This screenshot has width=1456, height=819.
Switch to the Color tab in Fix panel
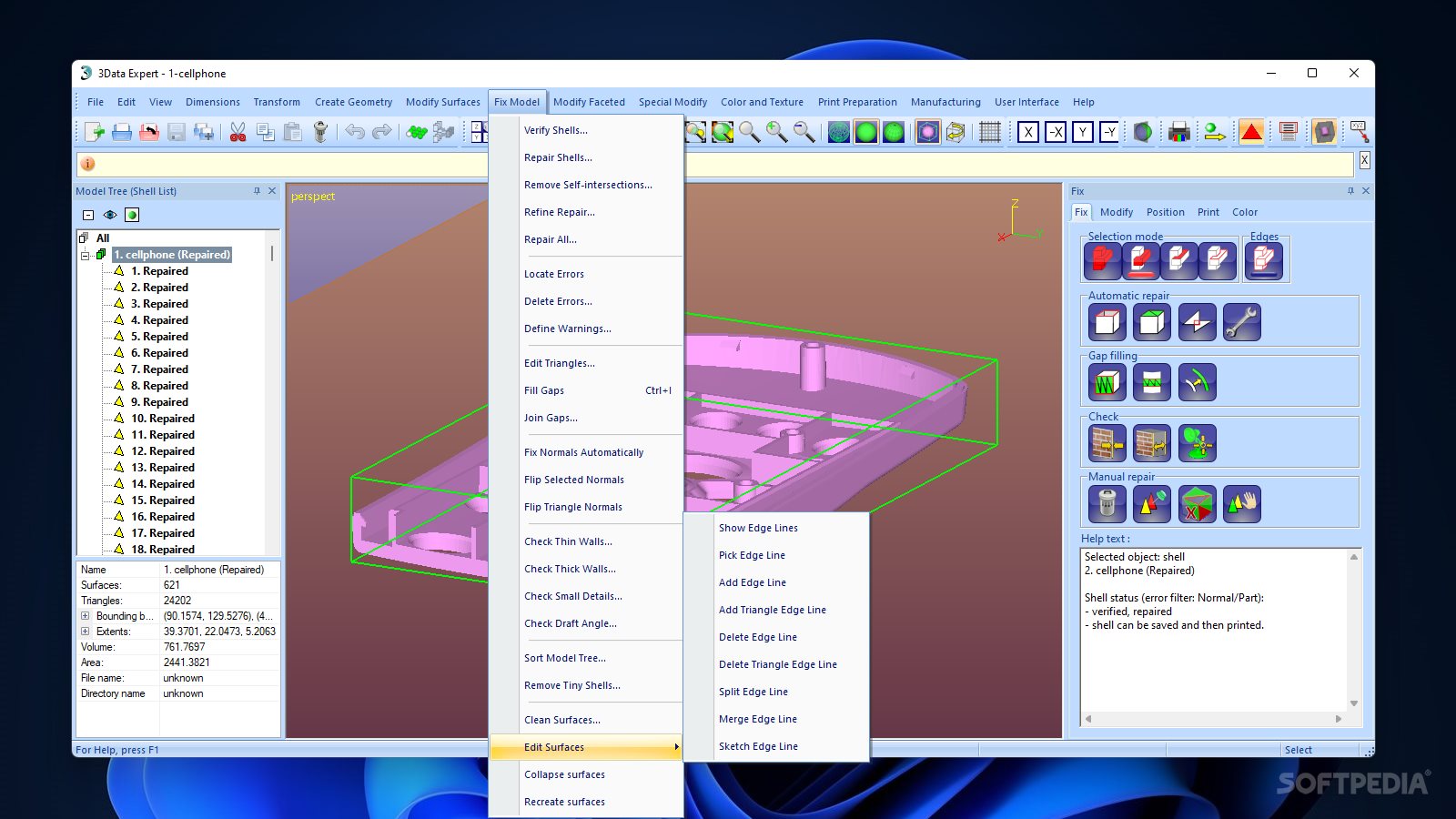(x=1245, y=212)
